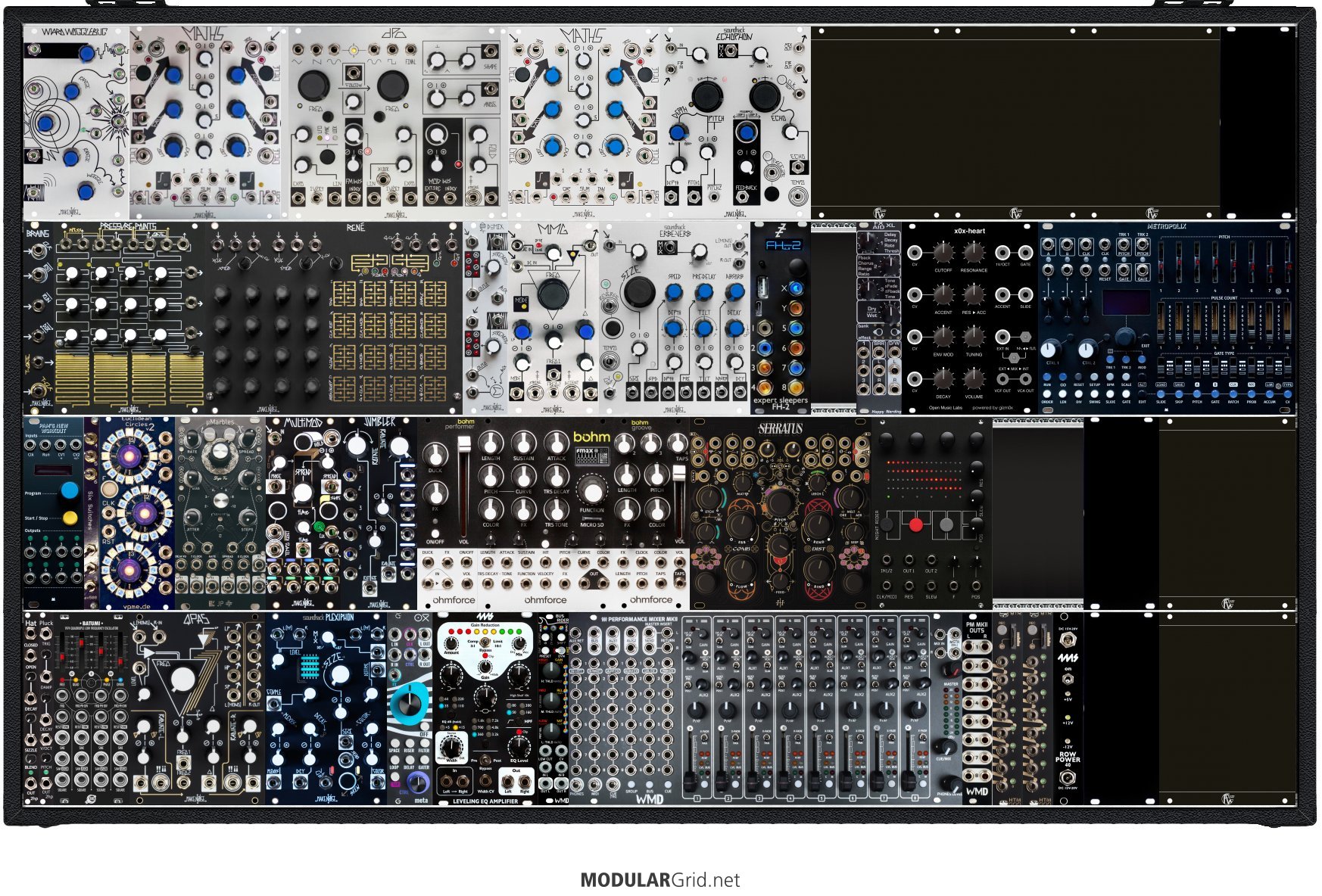1322x896 pixels.
Task: Click the red button on Night Rider
Action: (916, 524)
